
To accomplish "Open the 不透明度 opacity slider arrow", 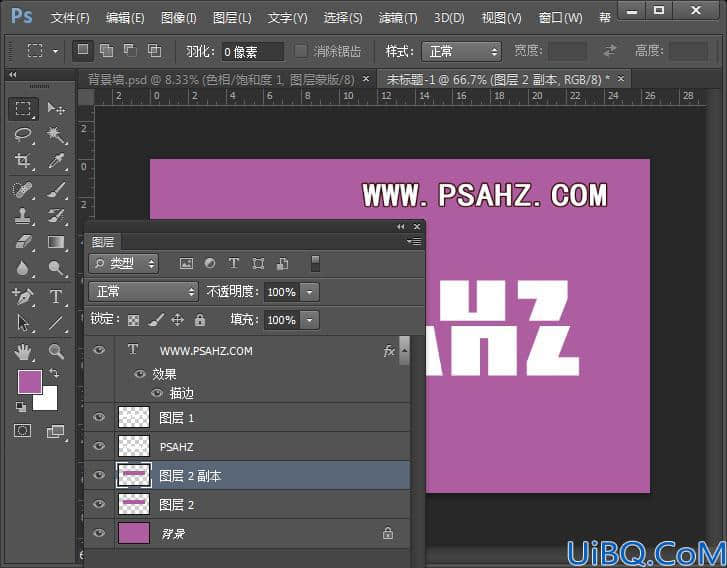I will point(310,292).
